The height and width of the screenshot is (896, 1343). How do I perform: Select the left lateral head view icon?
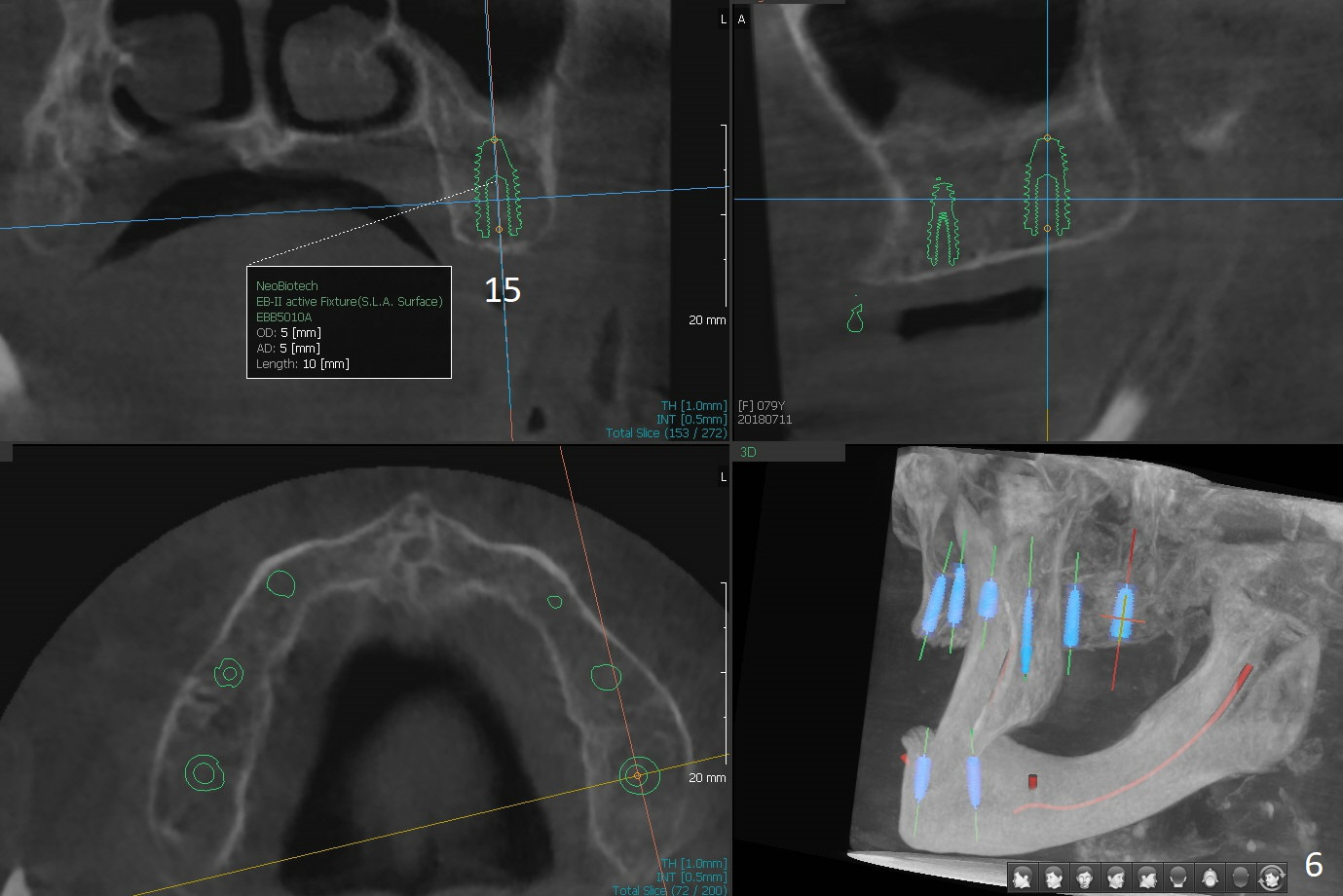pyautogui.click(x=1022, y=877)
